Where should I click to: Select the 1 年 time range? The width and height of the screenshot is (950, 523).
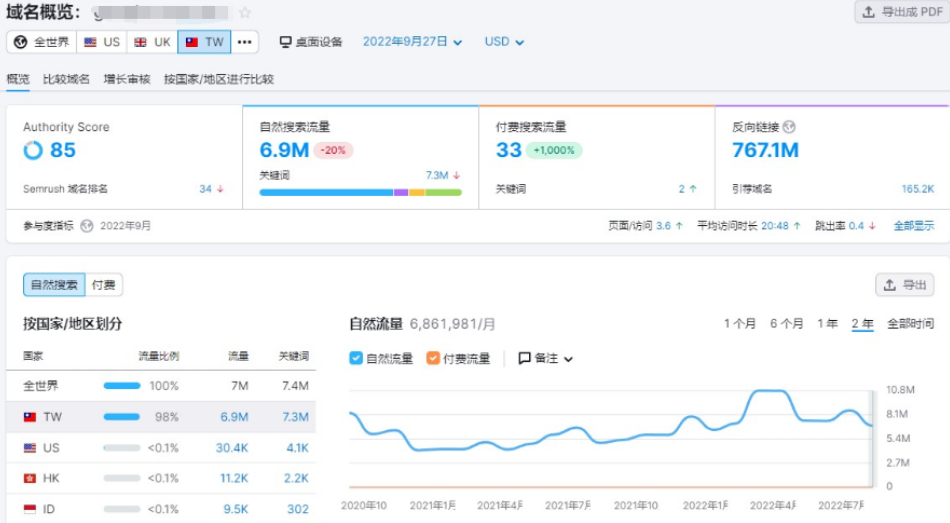coord(827,324)
